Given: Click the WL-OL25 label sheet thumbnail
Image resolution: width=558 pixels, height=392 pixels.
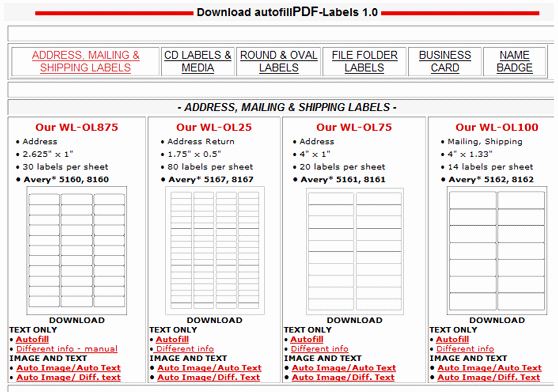Looking at the screenshot, I should pyautogui.click(x=215, y=250).
